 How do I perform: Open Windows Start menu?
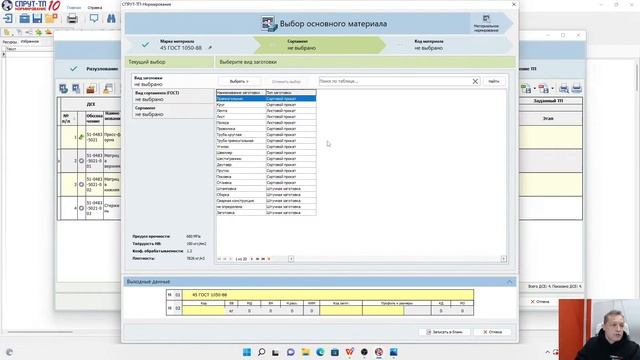[247, 352]
